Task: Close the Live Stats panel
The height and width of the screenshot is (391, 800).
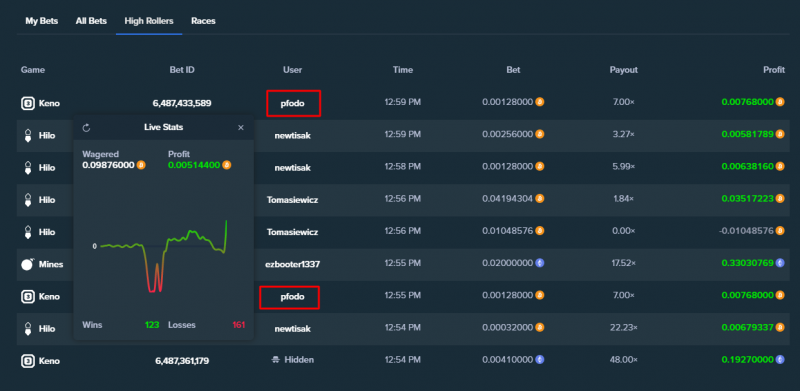Action: tap(241, 128)
